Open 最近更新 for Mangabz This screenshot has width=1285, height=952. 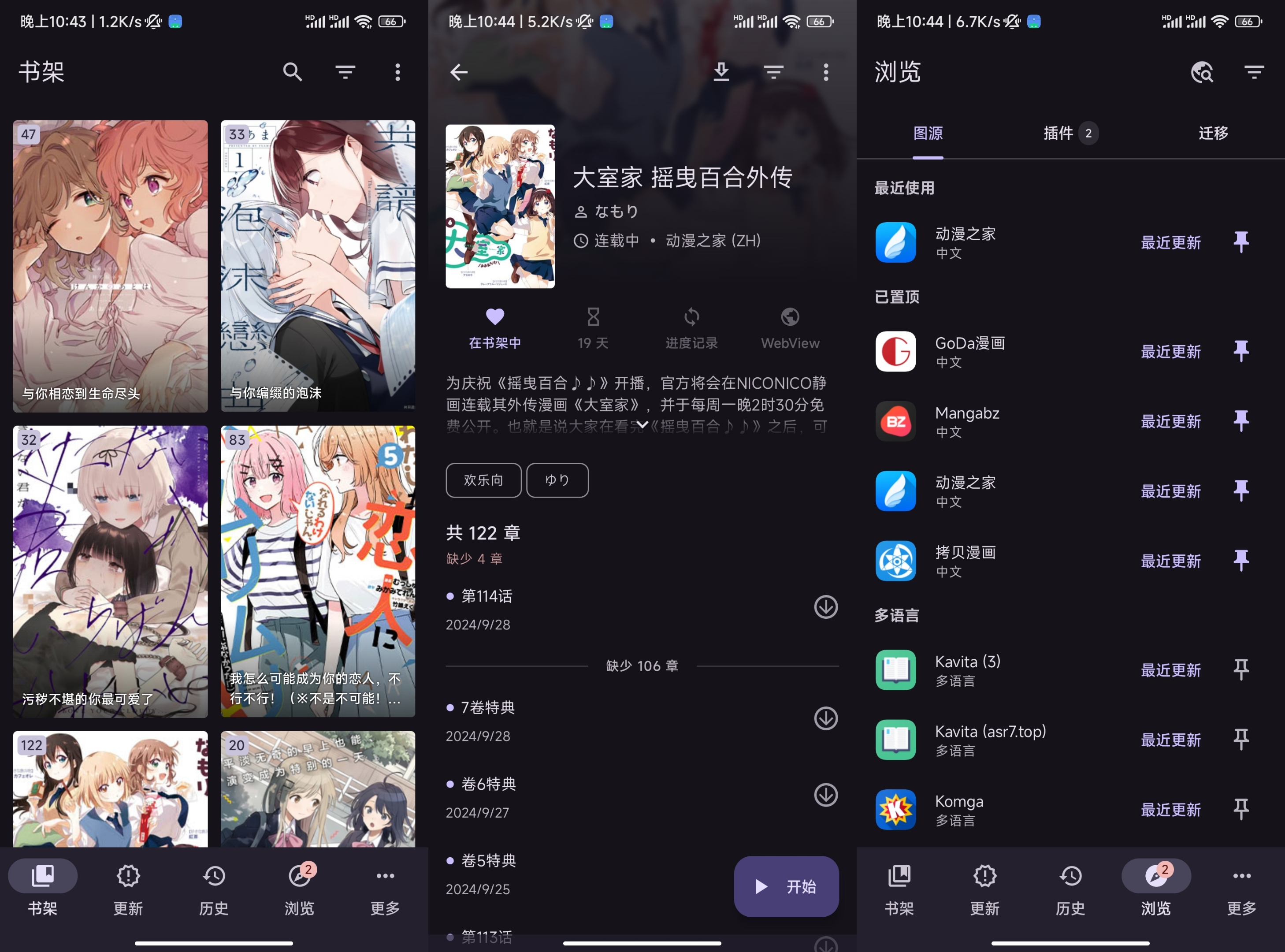tap(1171, 421)
